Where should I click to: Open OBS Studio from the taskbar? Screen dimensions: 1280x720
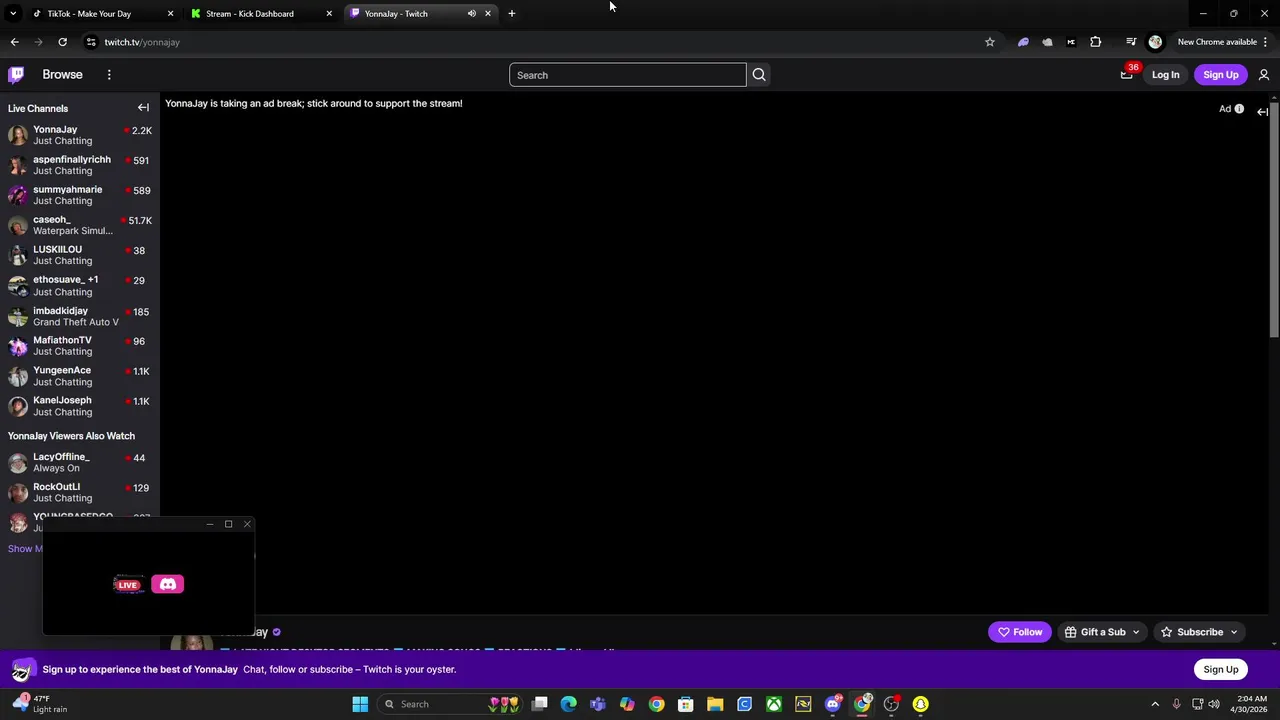pos(891,704)
